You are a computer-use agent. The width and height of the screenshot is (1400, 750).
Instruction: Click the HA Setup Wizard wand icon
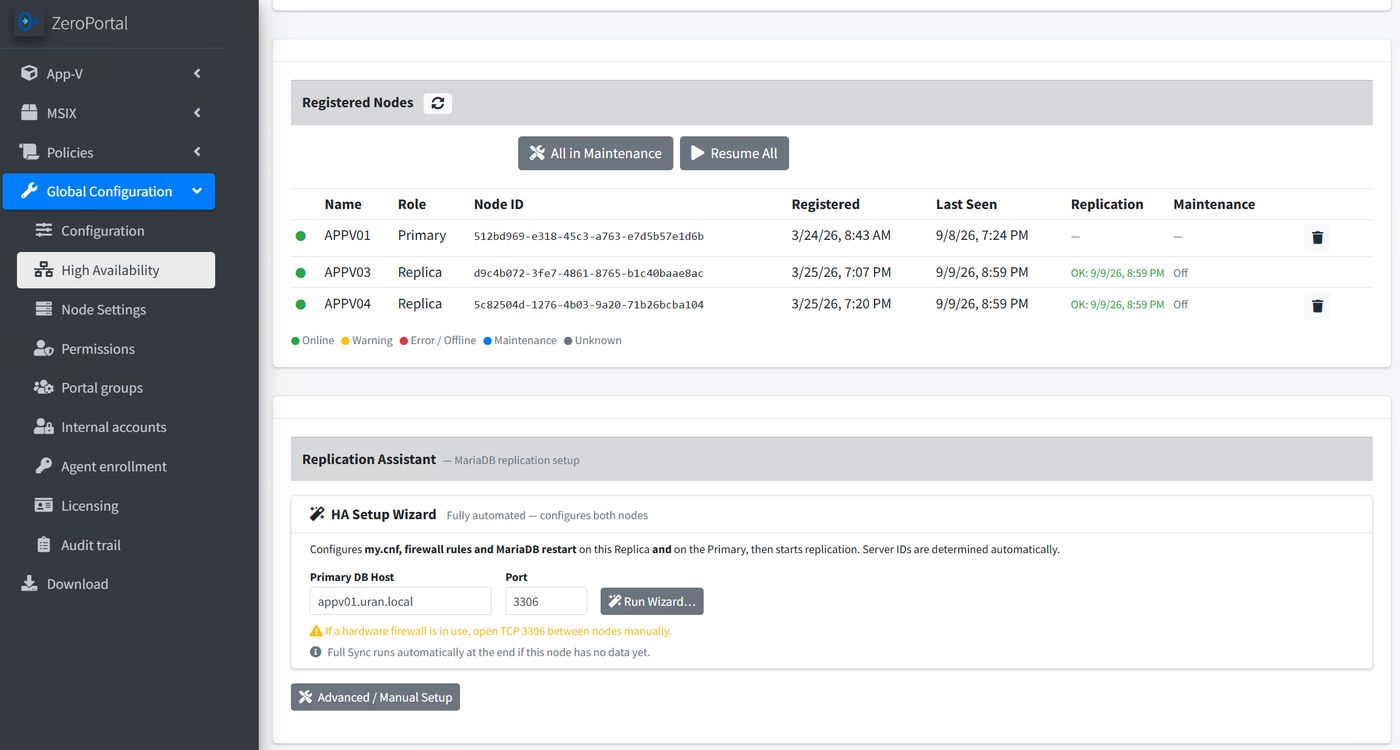tap(317, 515)
